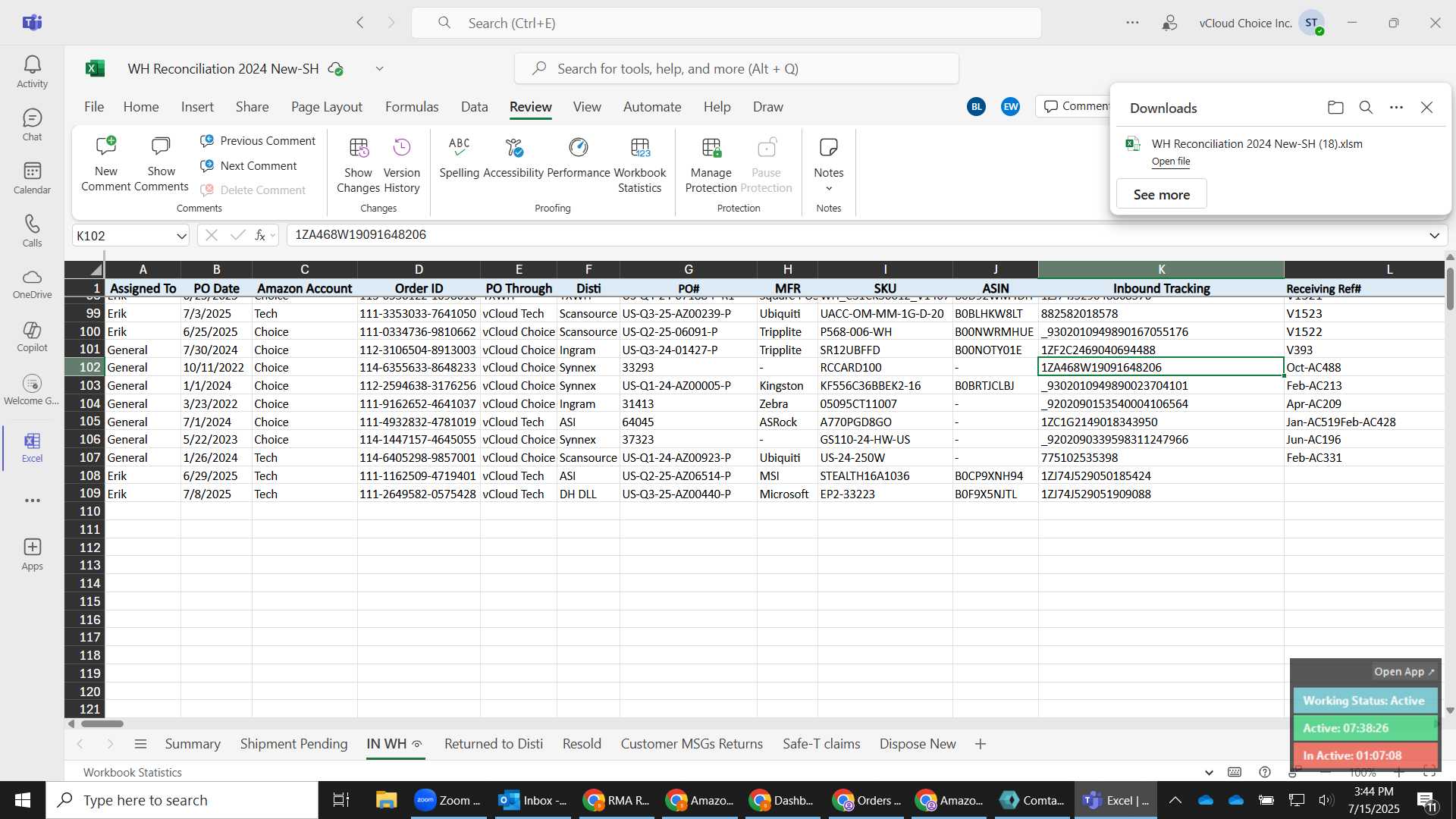The height and width of the screenshot is (819, 1456).
Task: Open the Activity feed in Teams sidebar
Action: point(32,72)
